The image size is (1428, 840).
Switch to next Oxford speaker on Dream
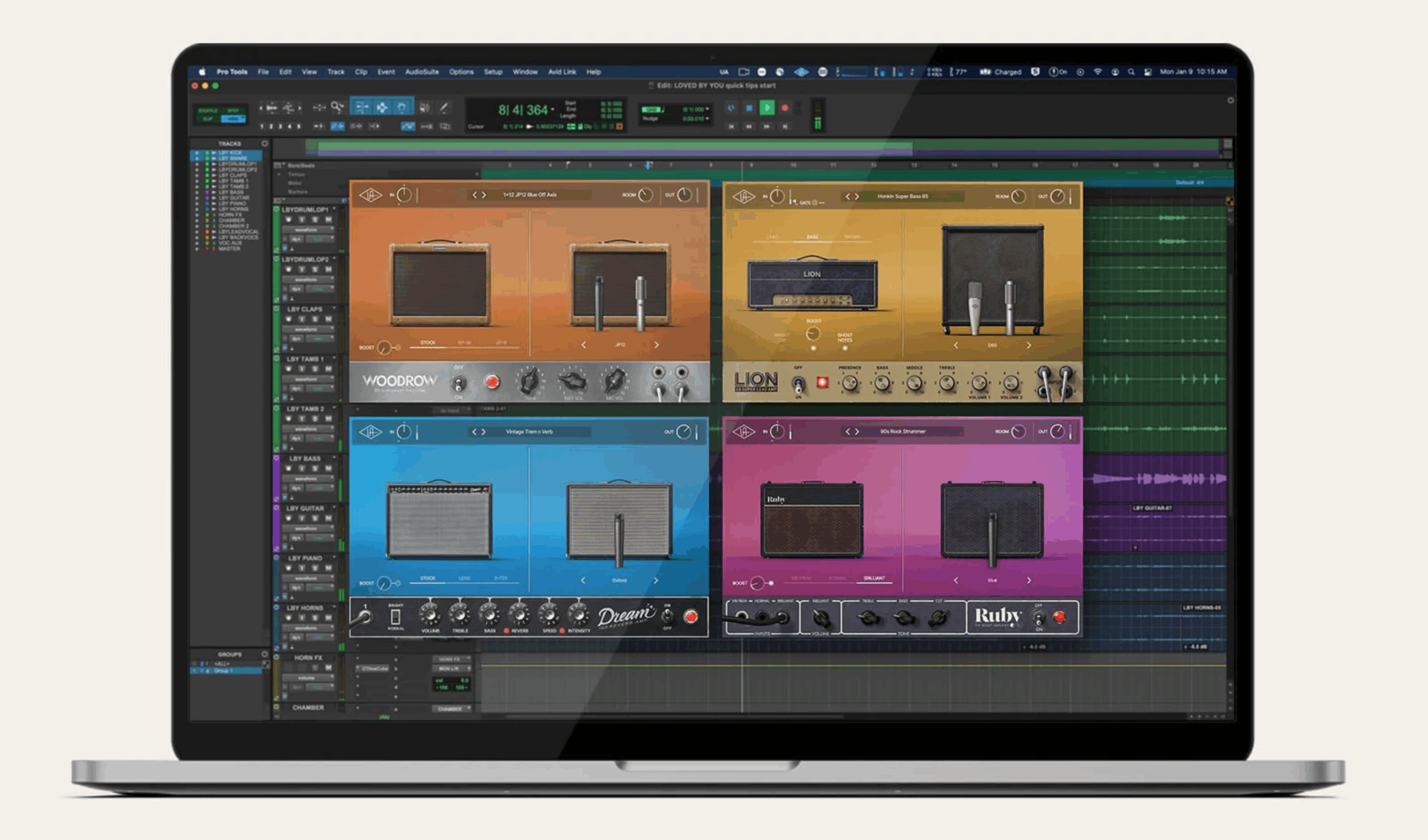[x=656, y=581]
